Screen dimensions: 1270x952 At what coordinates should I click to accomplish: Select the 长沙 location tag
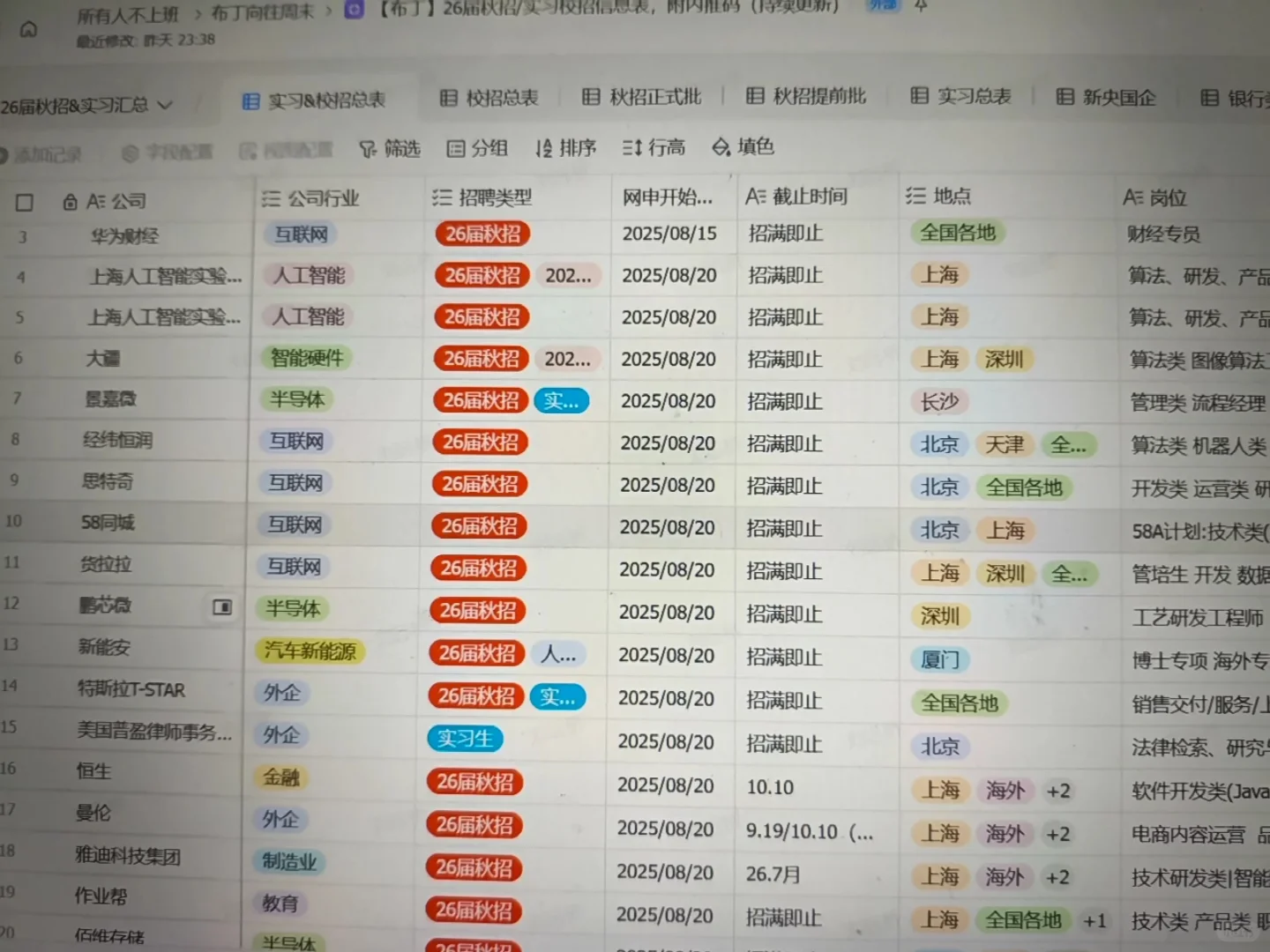point(940,402)
